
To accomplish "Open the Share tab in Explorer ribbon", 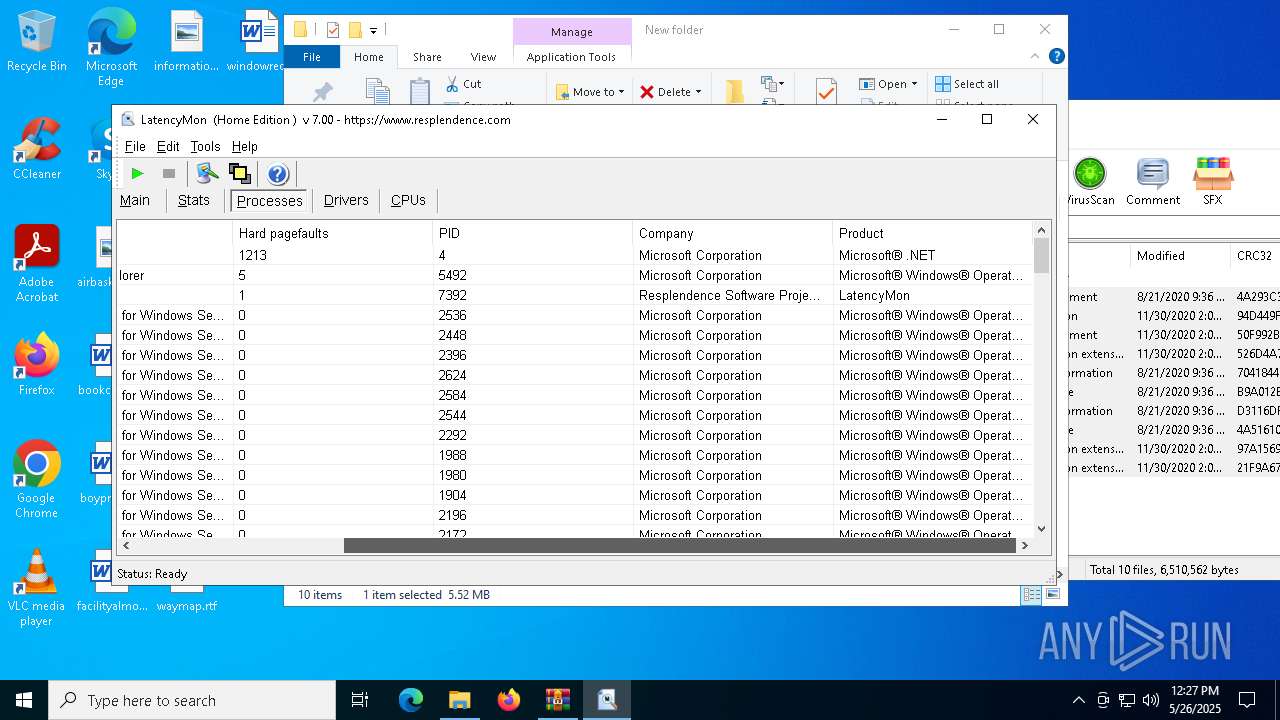I will click(427, 57).
